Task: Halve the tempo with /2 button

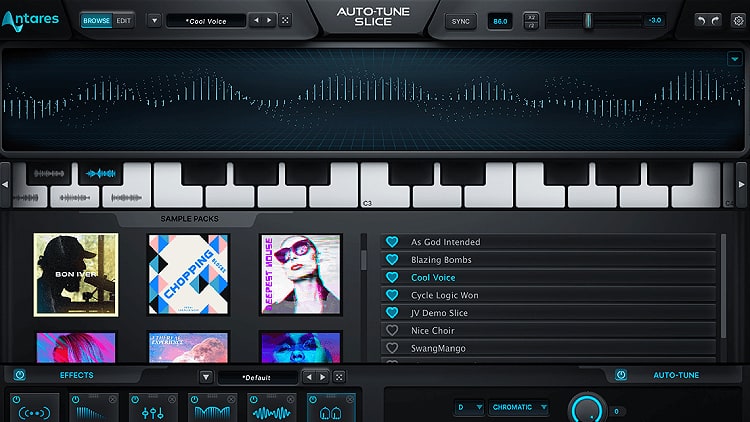Action: pos(531,25)
